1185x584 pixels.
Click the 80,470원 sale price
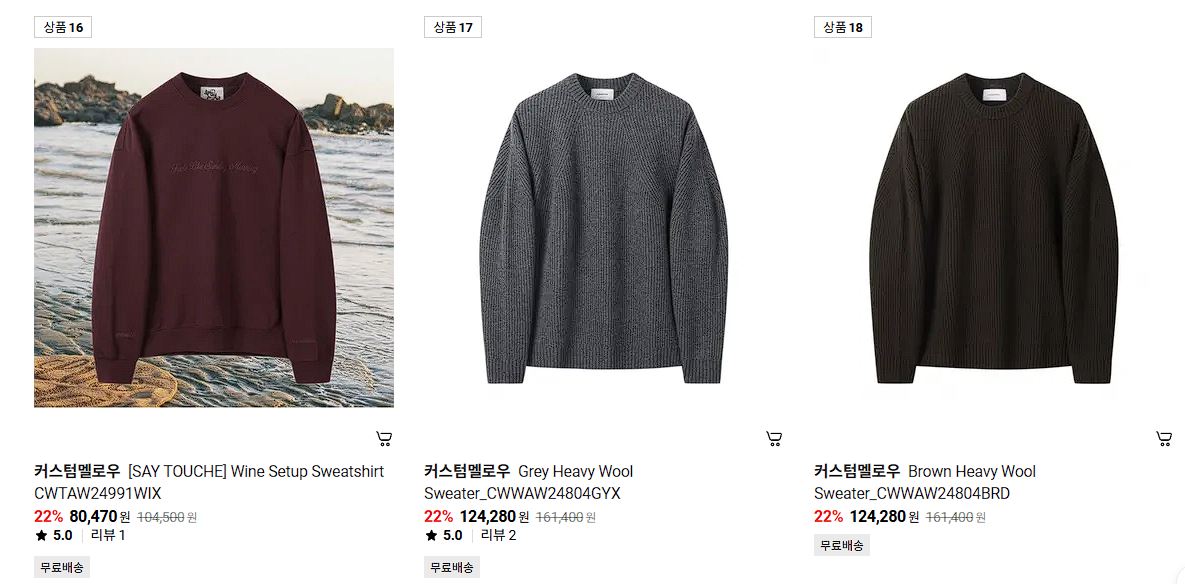coord(100,517)
